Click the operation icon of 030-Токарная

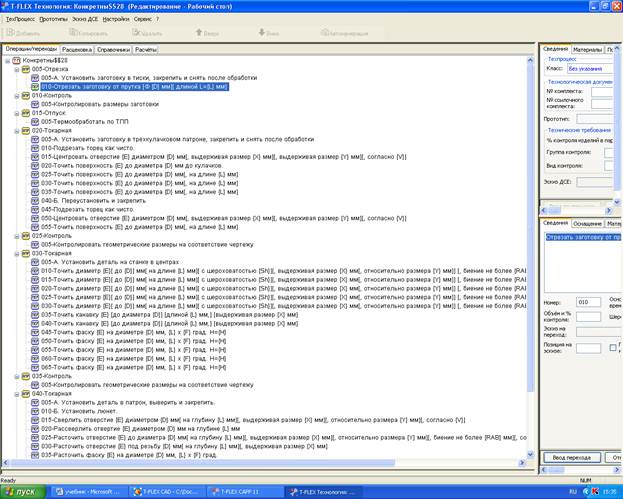point(26,253)
